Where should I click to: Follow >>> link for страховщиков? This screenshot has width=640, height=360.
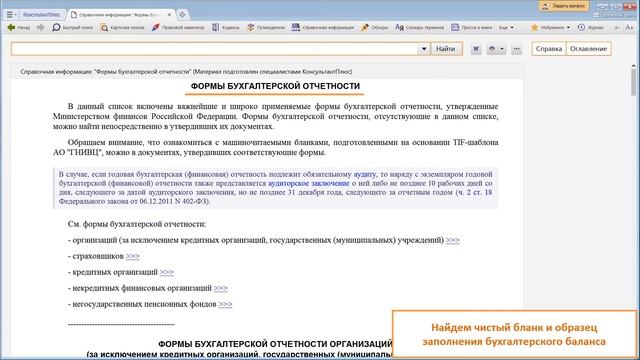coord(133,256)
